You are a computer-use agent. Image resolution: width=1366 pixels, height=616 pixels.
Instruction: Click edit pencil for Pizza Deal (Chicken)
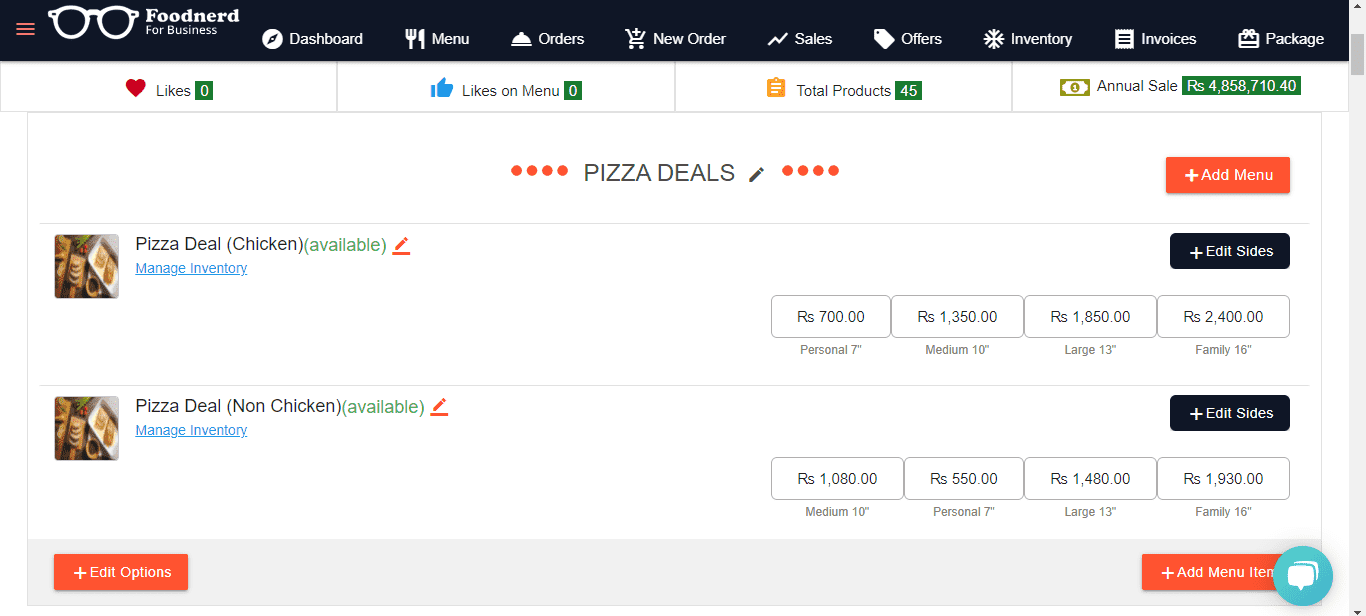click(401, 245)
